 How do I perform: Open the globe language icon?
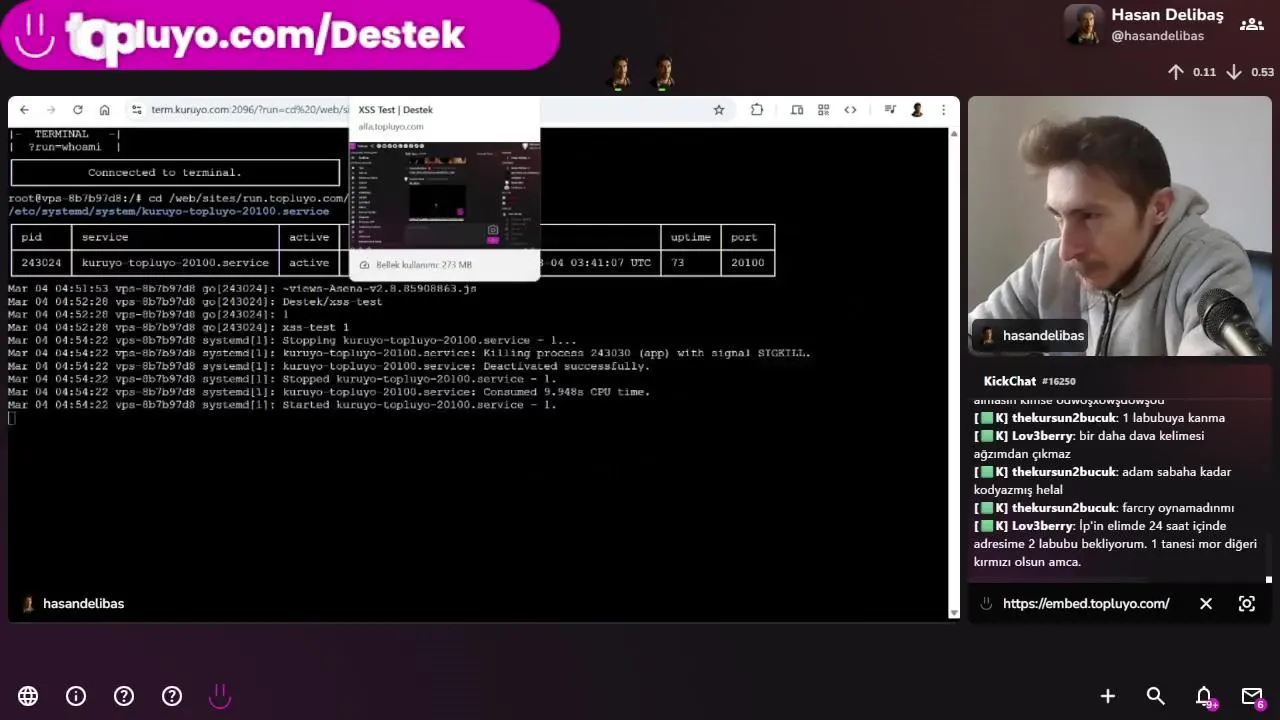pyautogui.click(x=28, y=696)
